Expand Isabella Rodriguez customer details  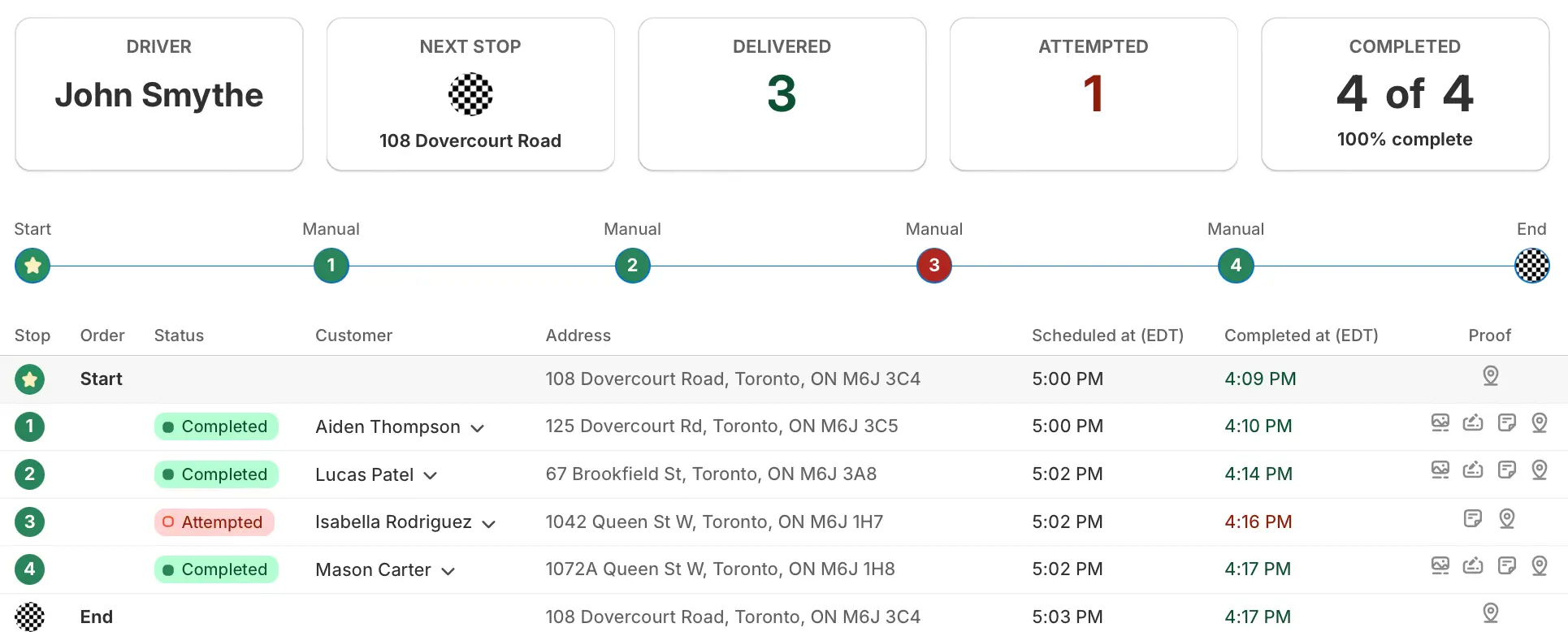[x=489, y=524]
